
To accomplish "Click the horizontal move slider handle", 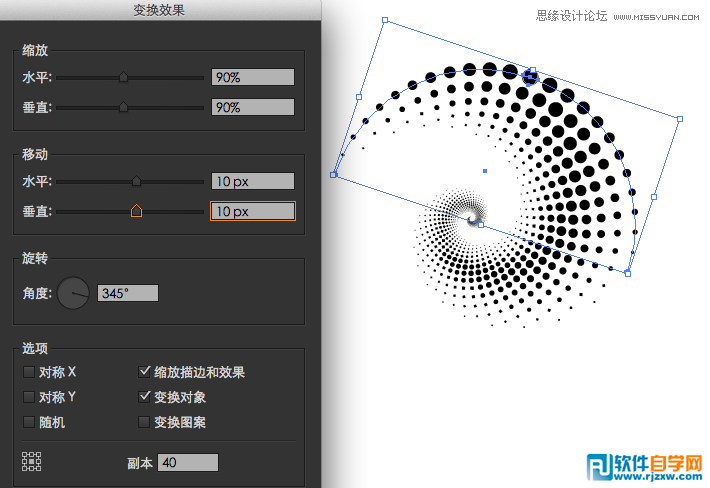I will (136, 181).
